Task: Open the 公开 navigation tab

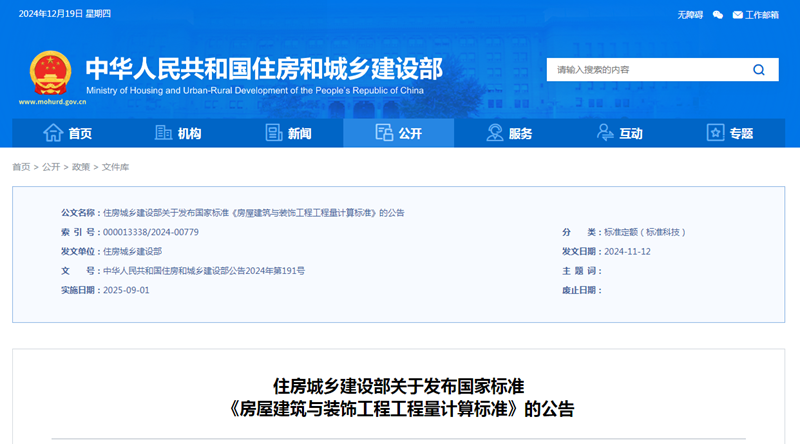Action: point(398,133)
